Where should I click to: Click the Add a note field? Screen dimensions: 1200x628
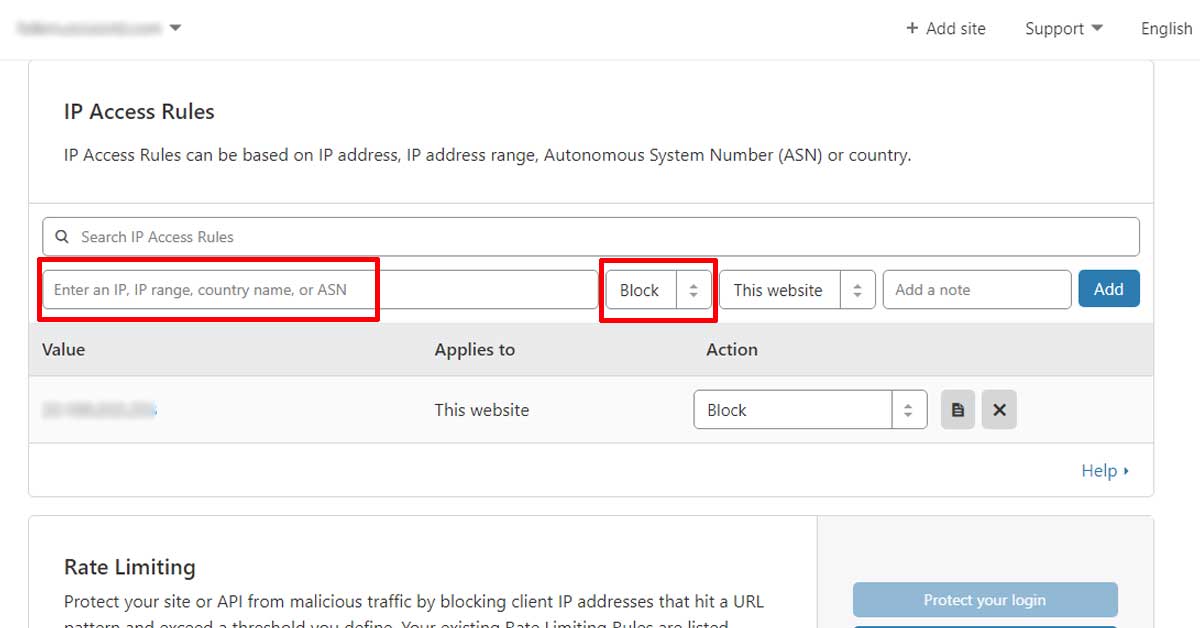[976, 289]
